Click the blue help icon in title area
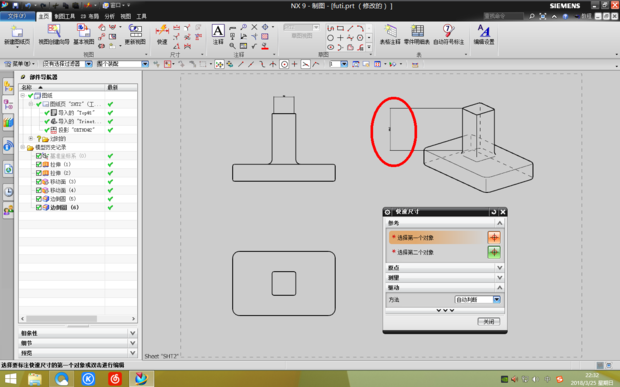Image resolution: width=620 pixels, height=387 pixels. click(x=565, y=16)
